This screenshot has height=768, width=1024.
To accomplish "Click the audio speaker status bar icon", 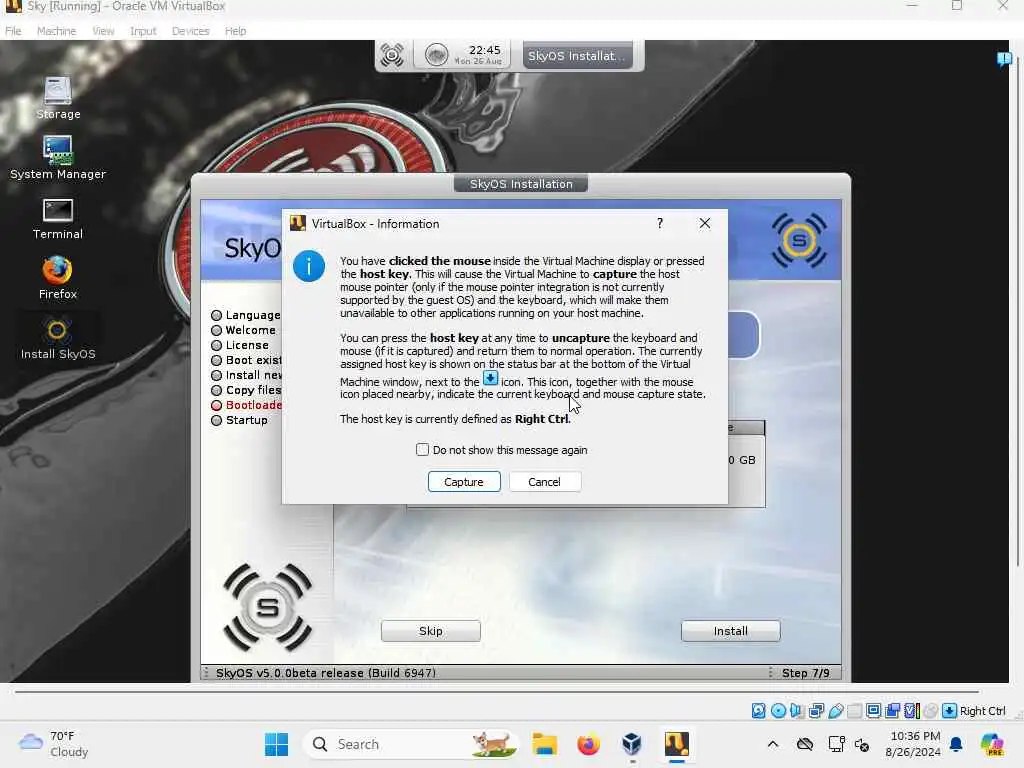I will coord(797,711).
